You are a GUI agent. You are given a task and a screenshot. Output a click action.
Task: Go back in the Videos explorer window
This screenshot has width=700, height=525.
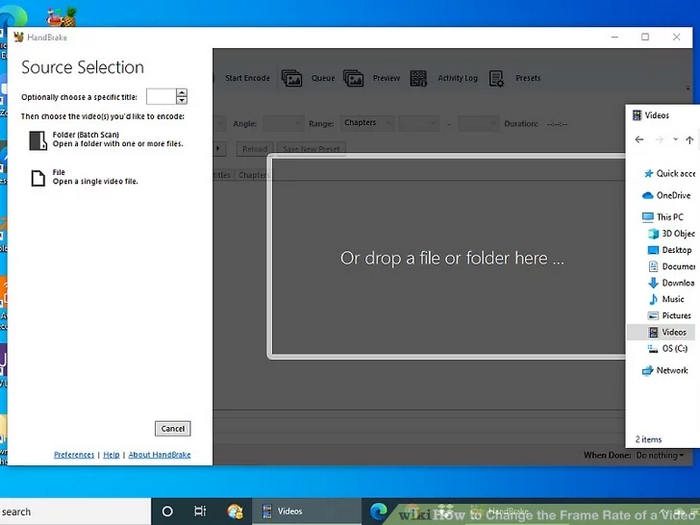[x=640, y=140]
